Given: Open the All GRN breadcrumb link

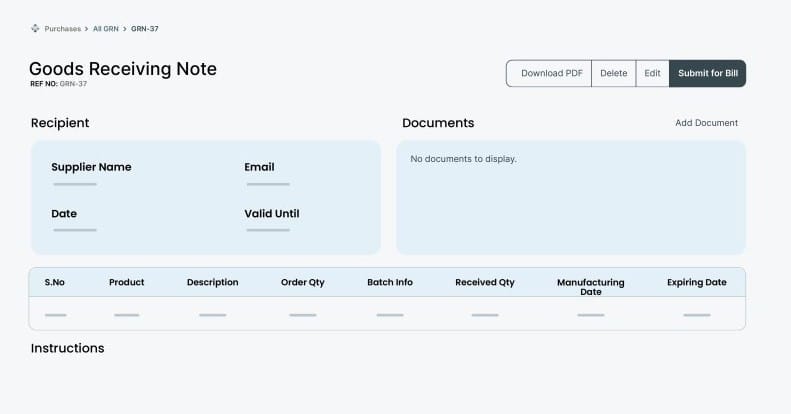Looking at the screenshot, I should click(105, 29).
